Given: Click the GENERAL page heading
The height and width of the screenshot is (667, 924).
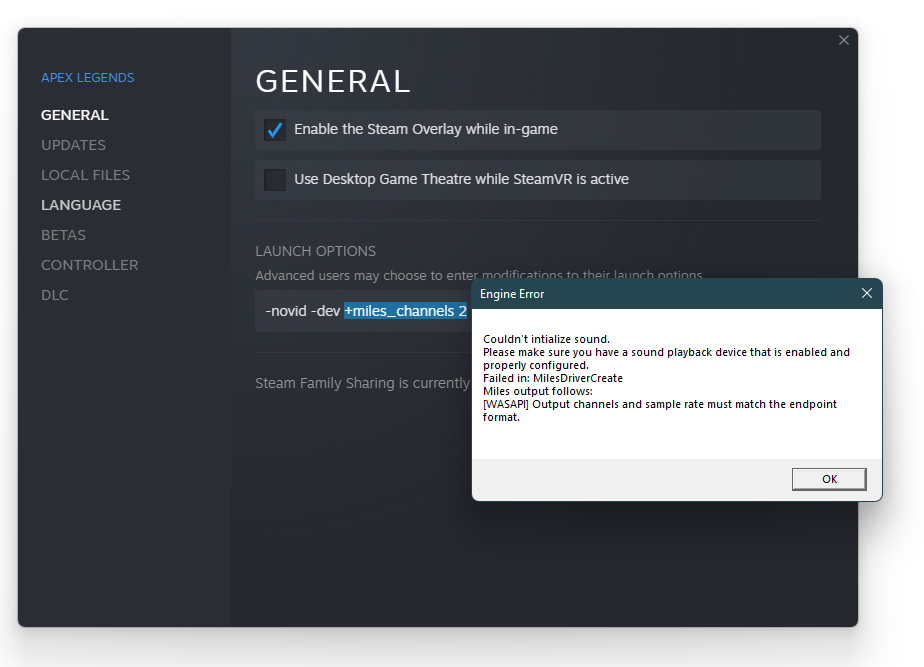Looking at the screenshot, I should 333,81.
